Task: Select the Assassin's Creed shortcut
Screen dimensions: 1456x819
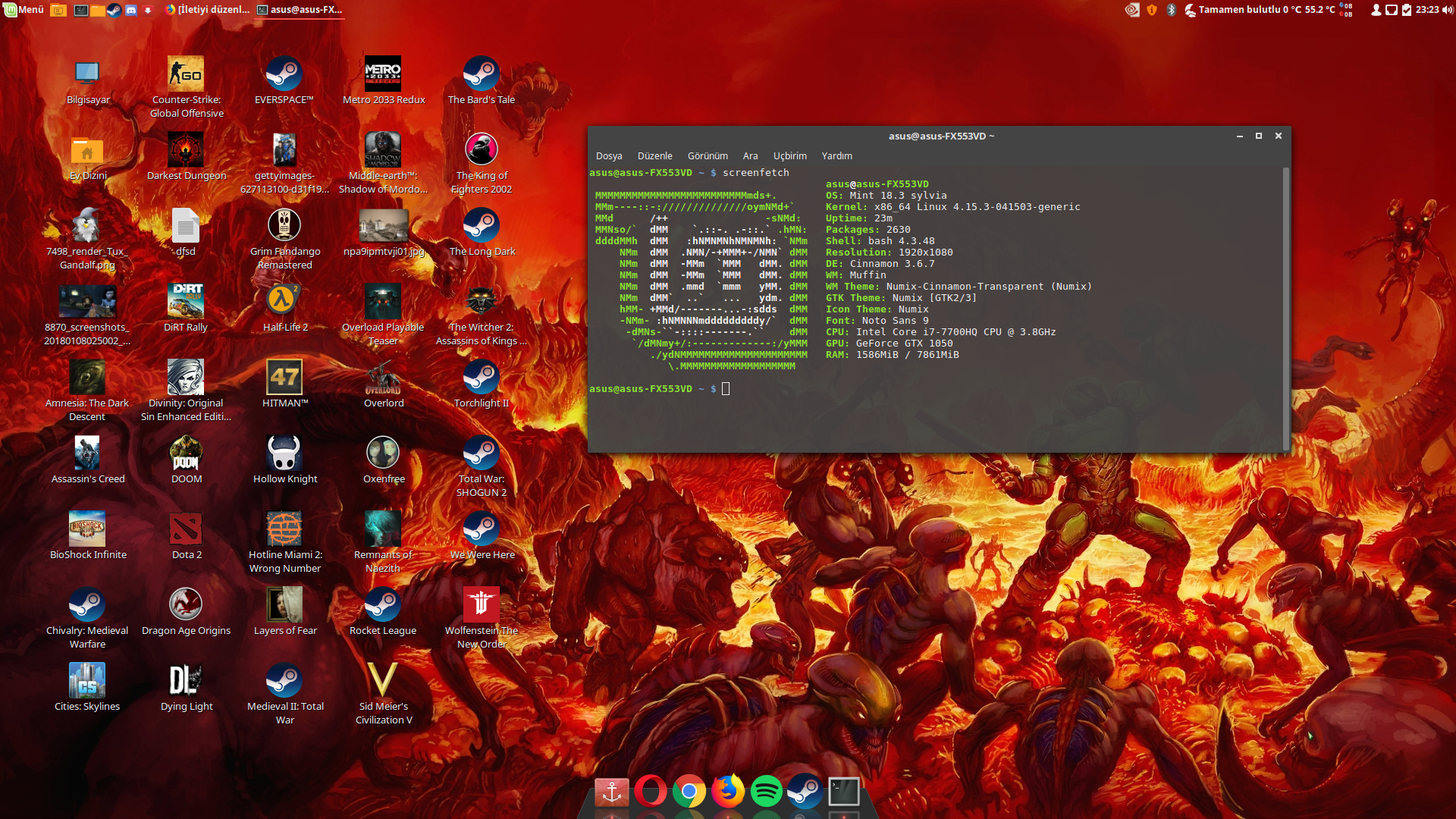Action: click(87, 460)
